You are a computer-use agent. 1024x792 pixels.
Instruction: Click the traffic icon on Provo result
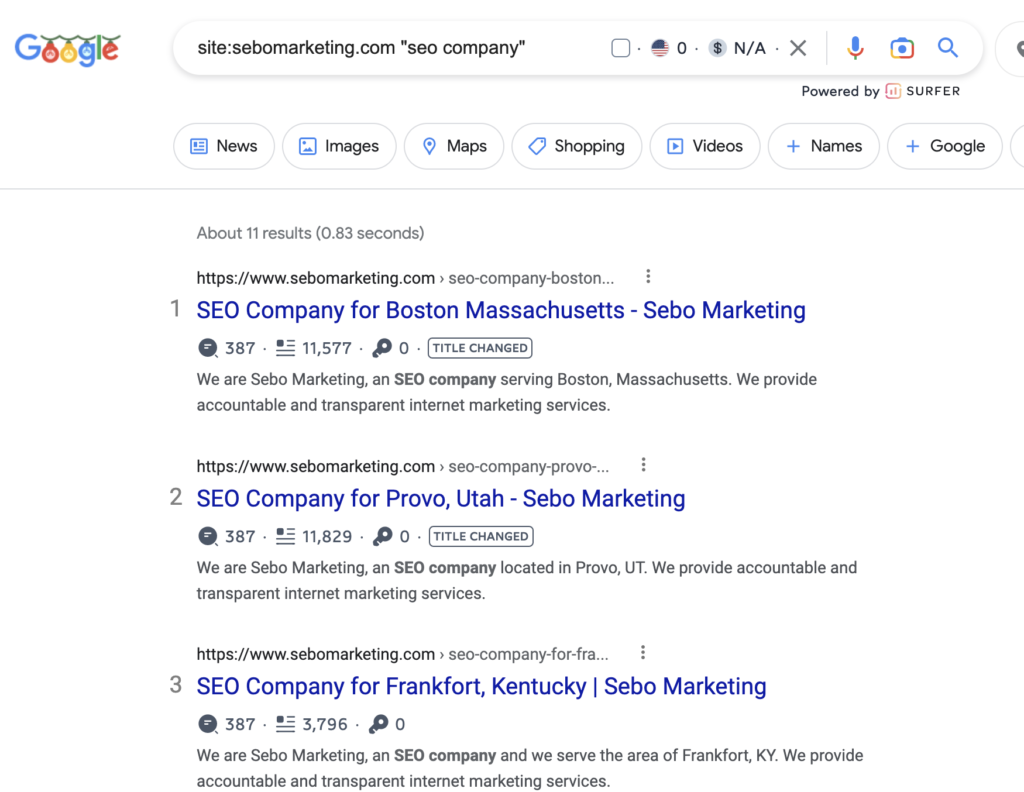208,536
